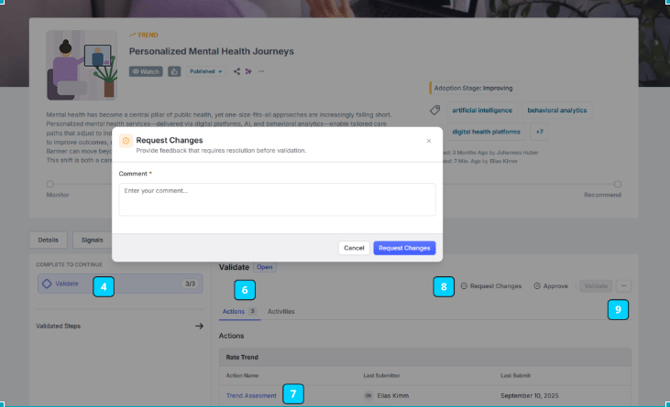Switch to the Activities tab
670x407 pixels.
tap(281, 311)
